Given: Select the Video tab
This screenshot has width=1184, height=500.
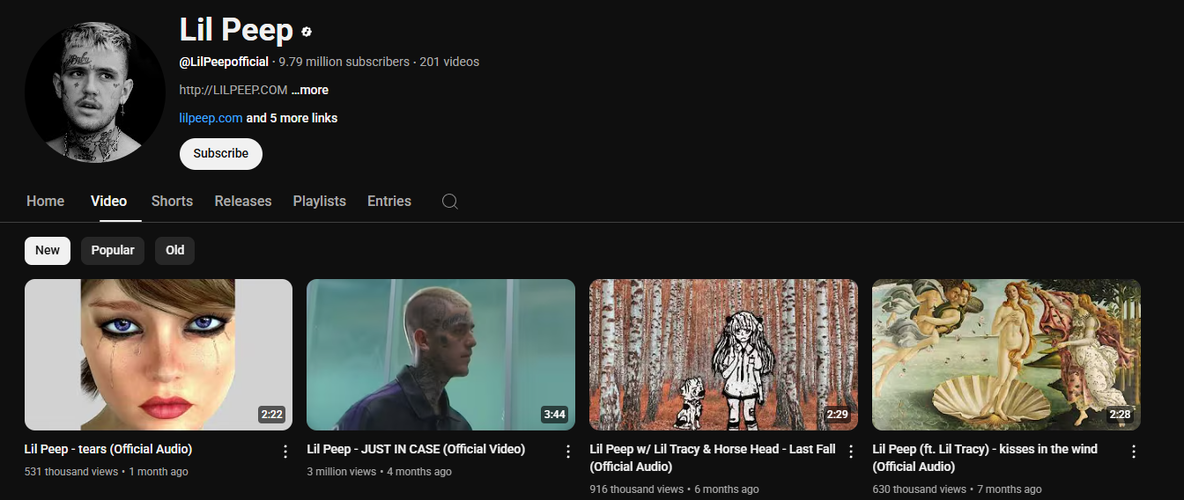Looking at the screenshot, I should [109, 201].
